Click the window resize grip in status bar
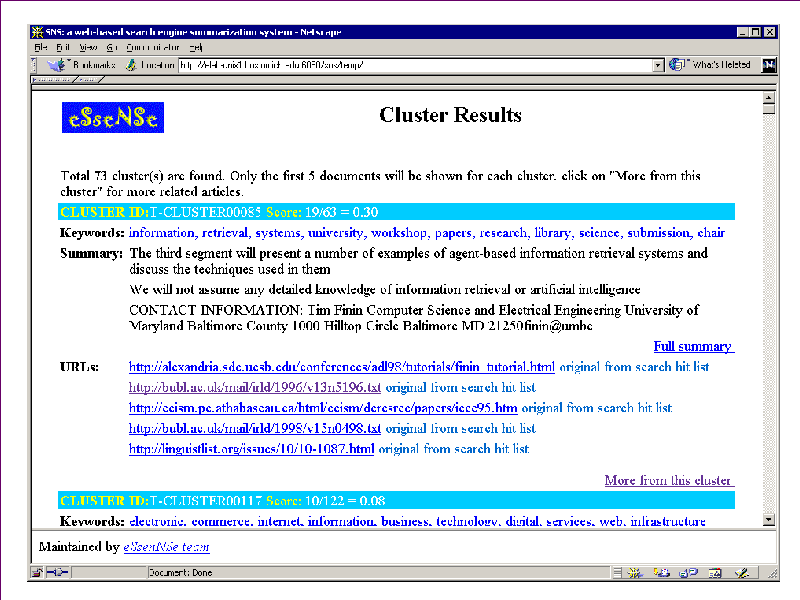This screenshot has height=600, width=800. click(x=773, y=574)
